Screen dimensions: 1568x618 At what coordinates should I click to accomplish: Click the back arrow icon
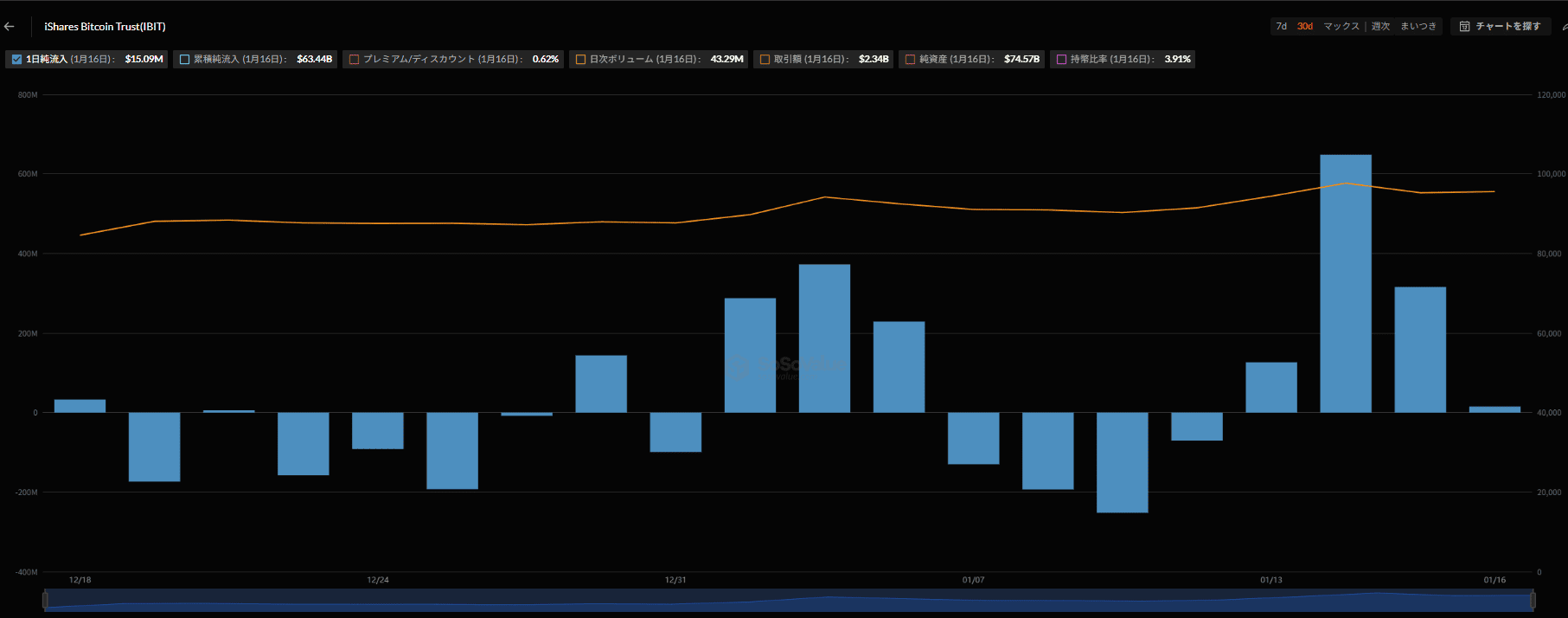(x=10, y=27)
